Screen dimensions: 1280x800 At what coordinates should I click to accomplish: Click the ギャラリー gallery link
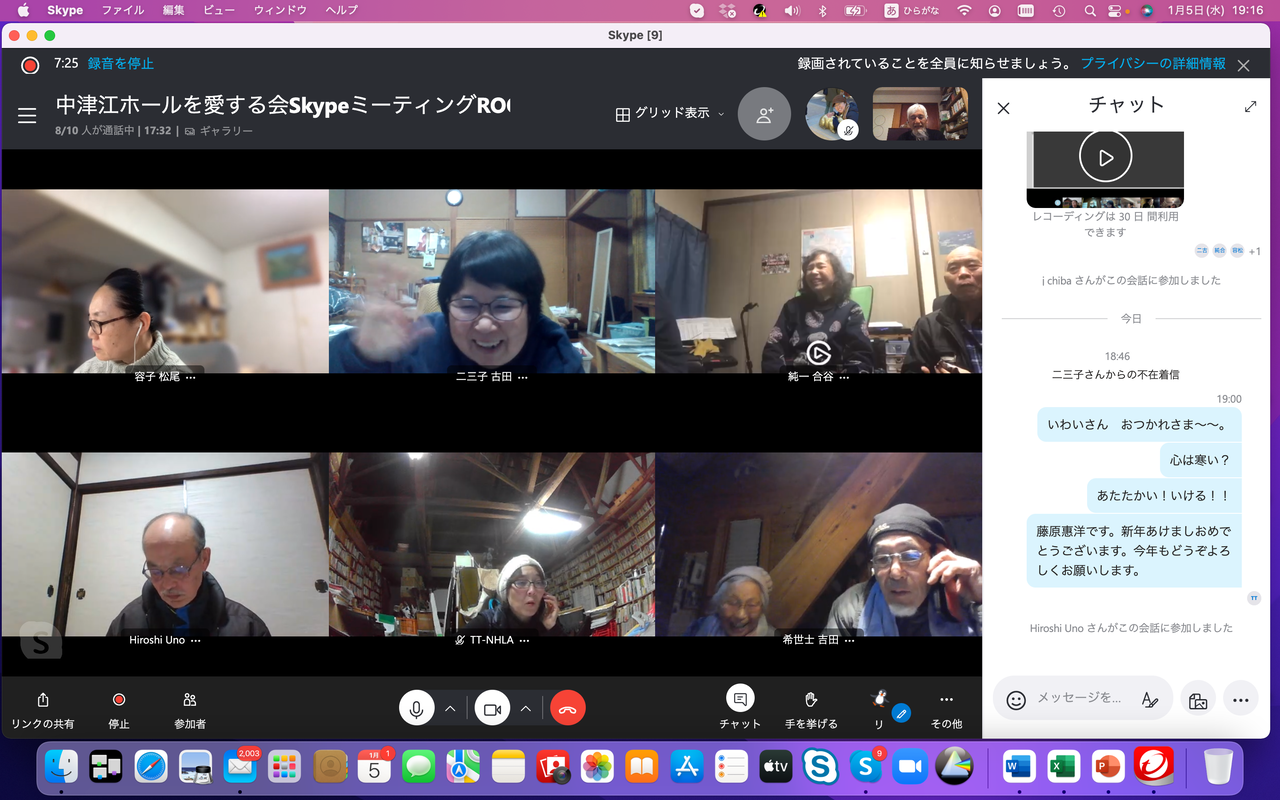[x=218, y=131]
